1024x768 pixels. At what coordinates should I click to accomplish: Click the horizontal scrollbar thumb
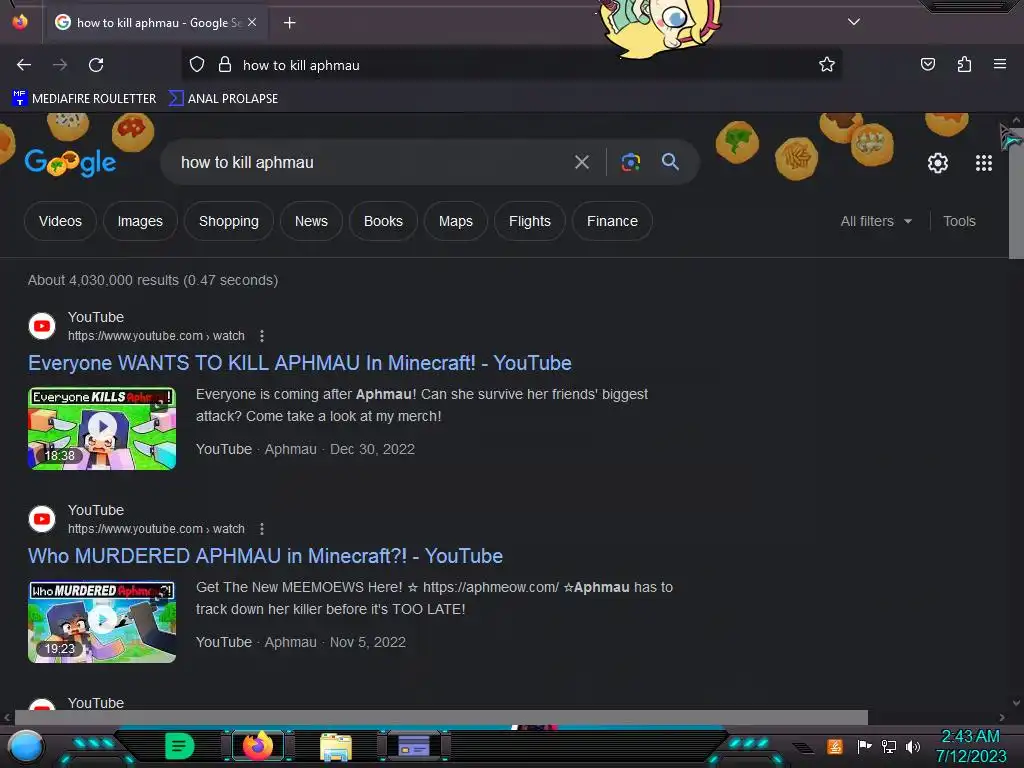coord(441,717)
